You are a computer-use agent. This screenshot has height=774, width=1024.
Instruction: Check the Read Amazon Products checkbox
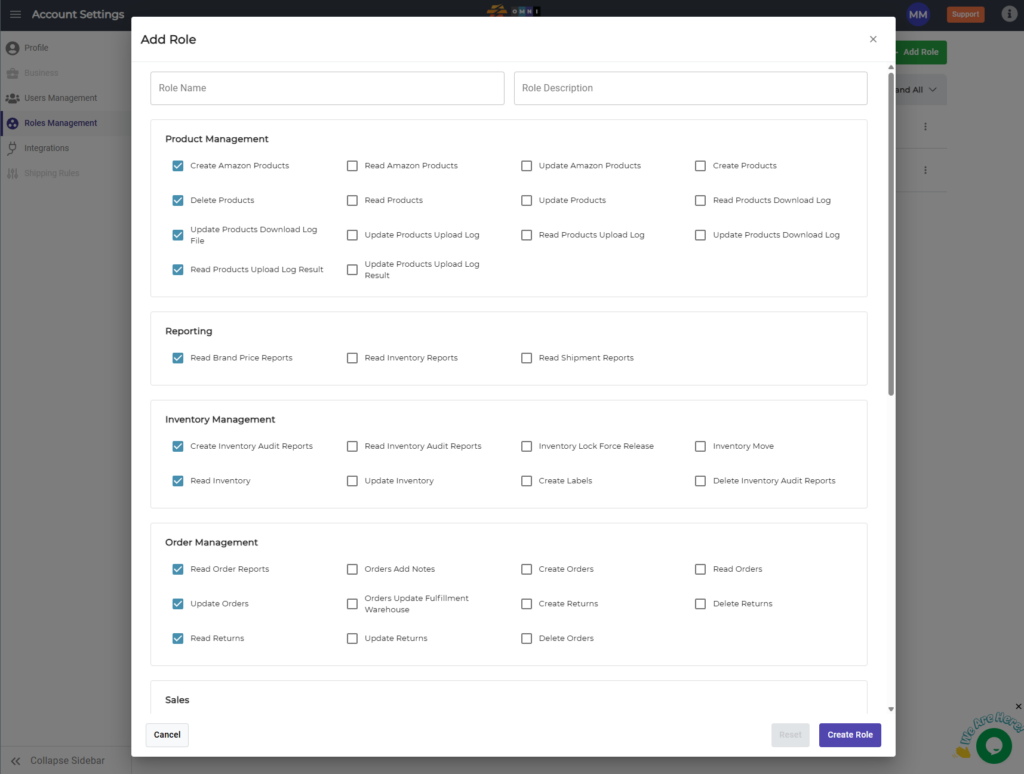pos(352,166)
